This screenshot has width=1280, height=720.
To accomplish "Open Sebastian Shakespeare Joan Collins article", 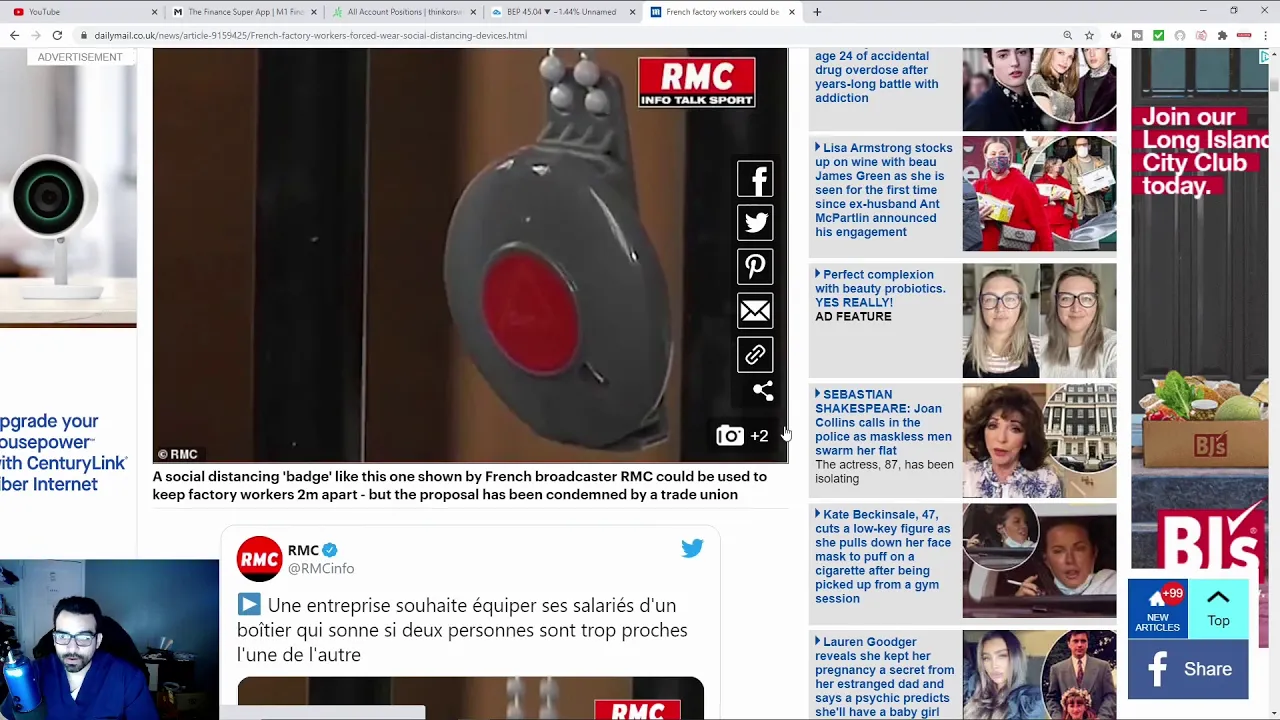I will pyautogui.click(x=884, y=436).
